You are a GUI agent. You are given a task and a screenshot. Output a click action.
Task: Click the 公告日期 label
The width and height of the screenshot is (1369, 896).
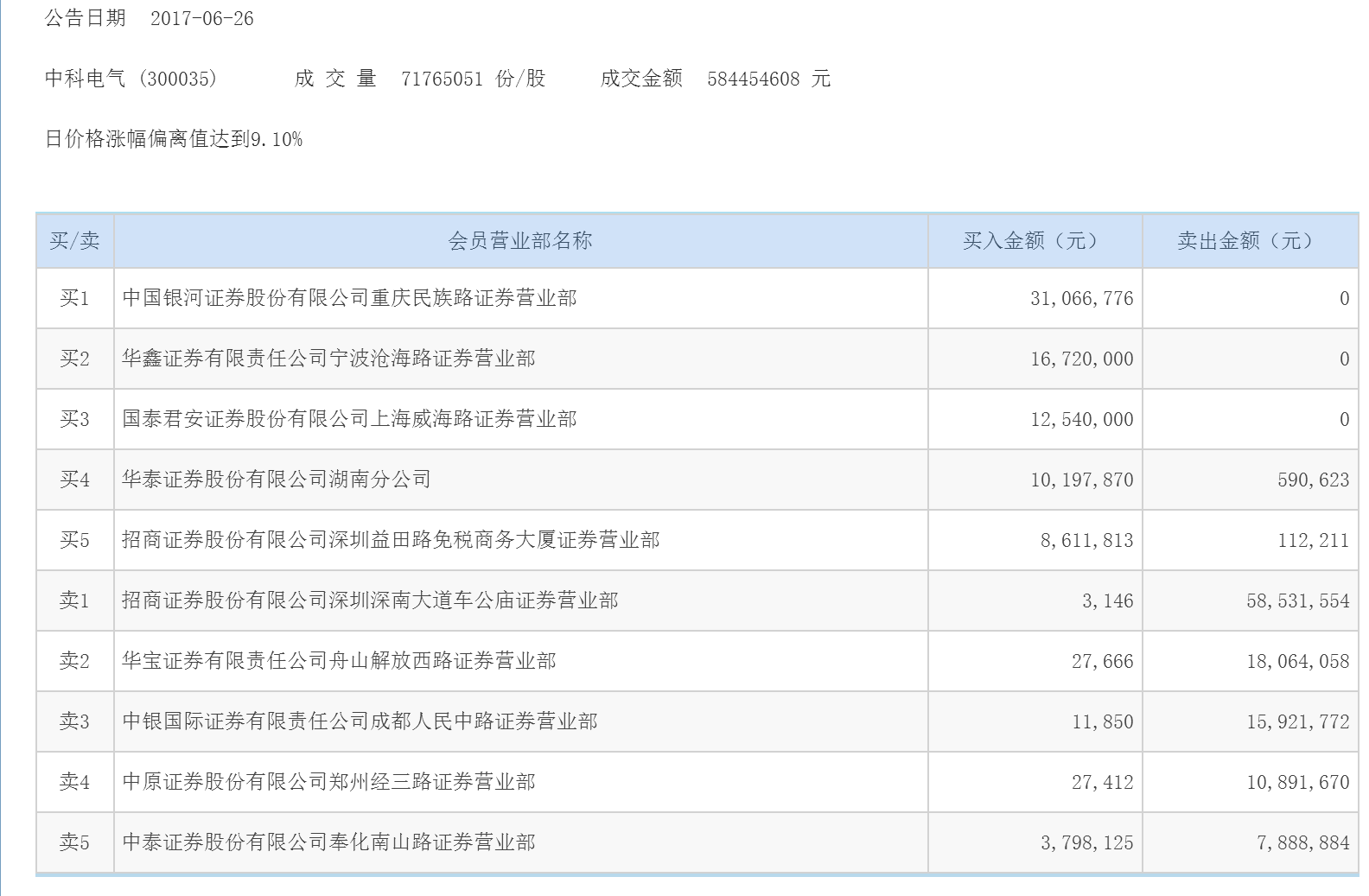86,18
